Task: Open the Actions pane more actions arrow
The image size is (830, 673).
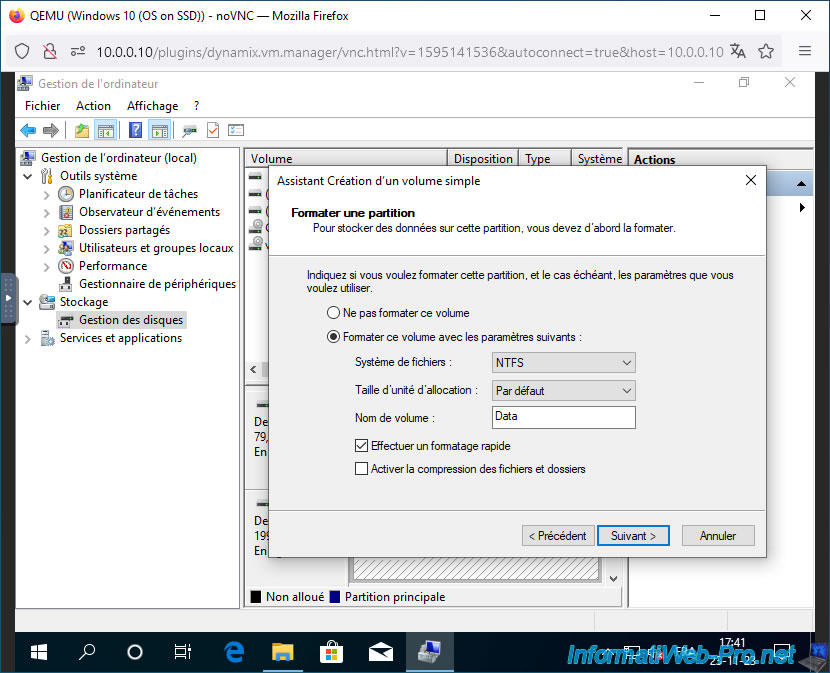Action: click(802, 208)
